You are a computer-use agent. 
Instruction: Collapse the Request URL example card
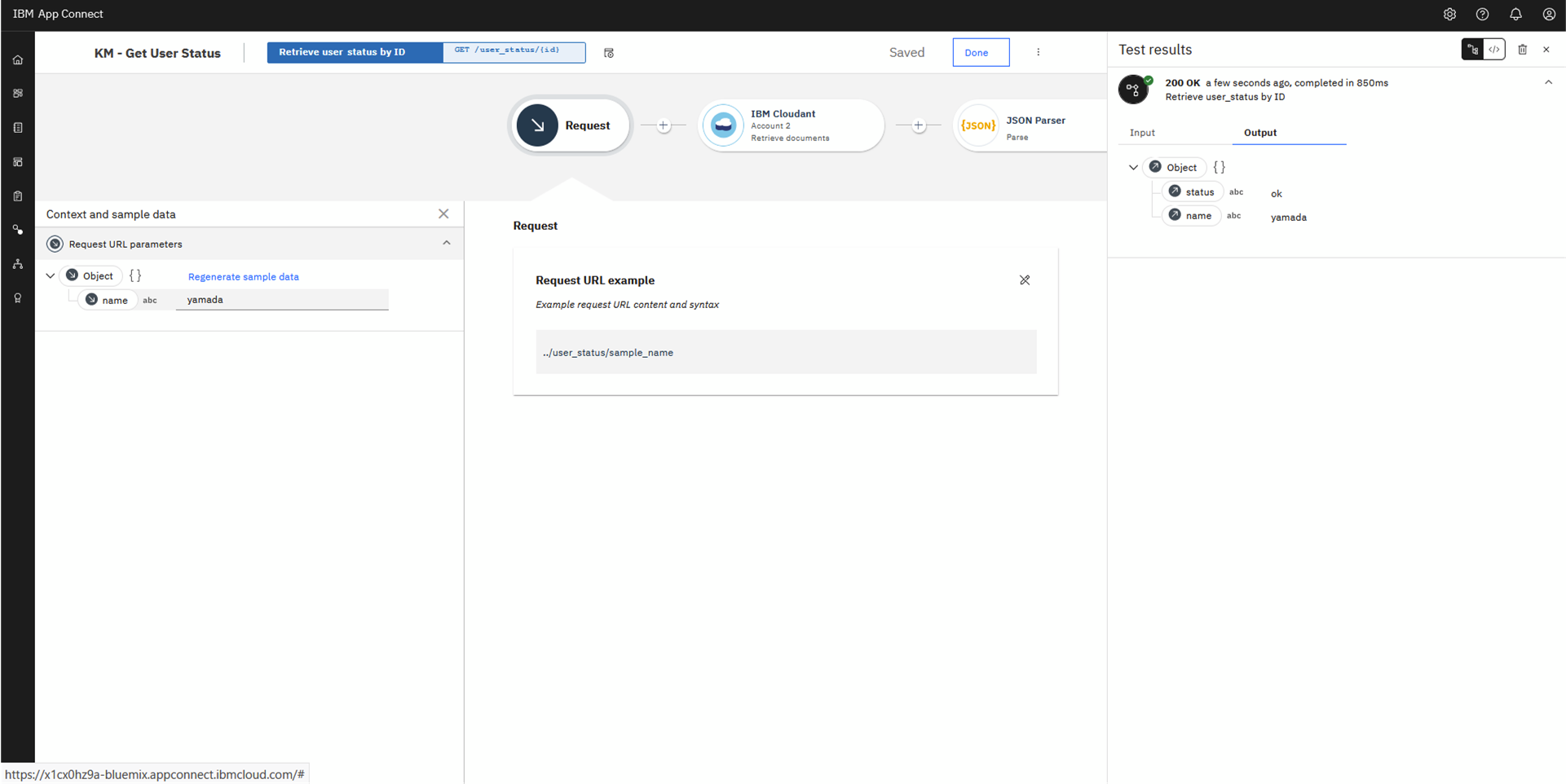pyautogui.click(x=1025, y=280)
